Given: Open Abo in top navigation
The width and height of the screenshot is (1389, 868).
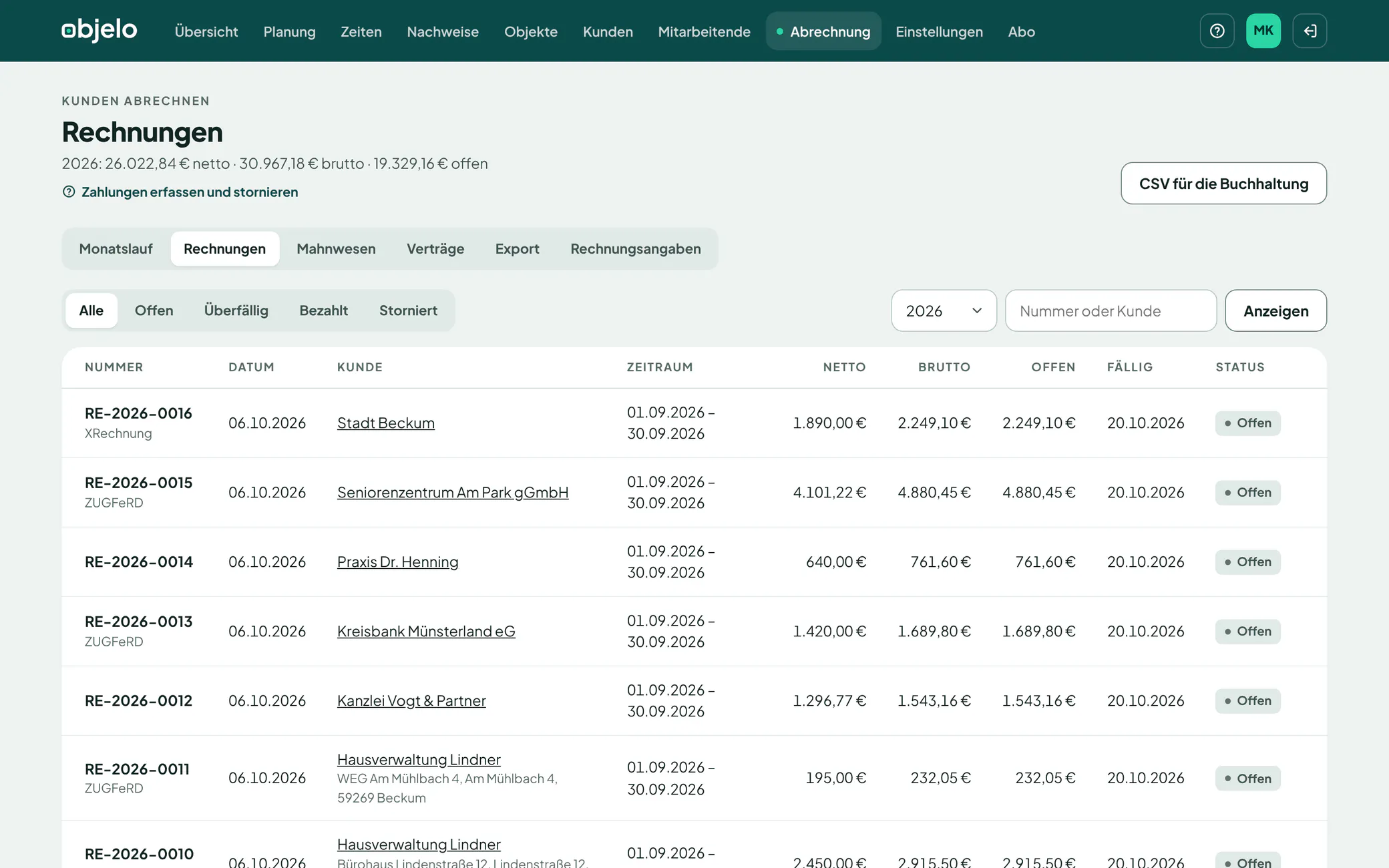Looking at the screenshot, I should tap(1021, 31).
